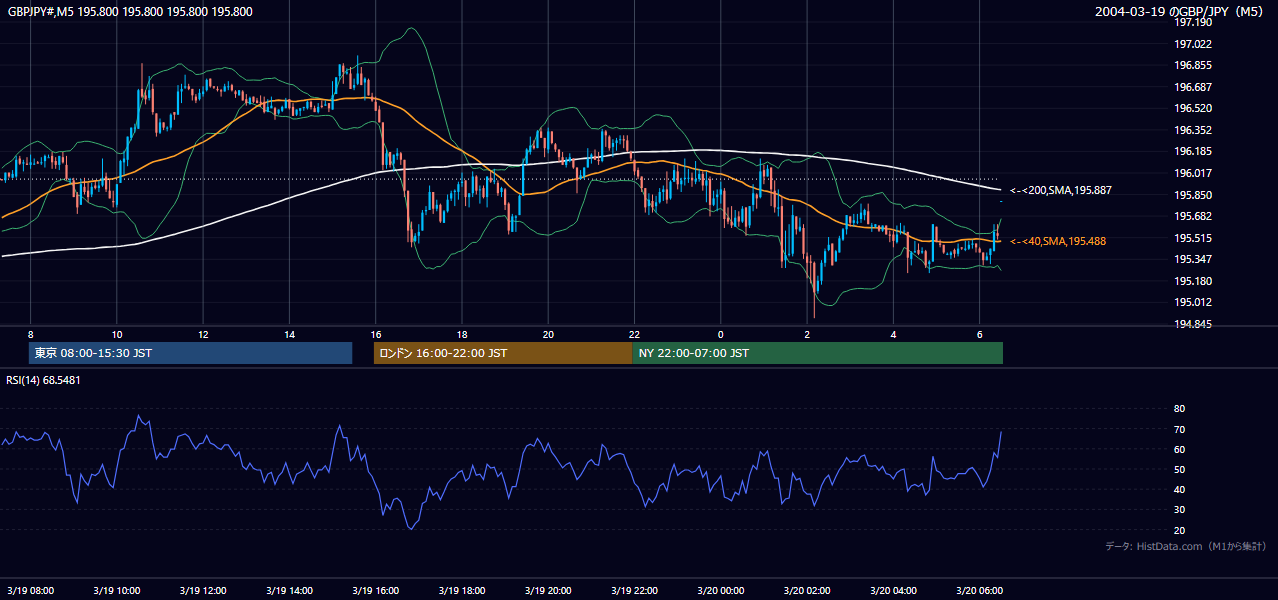Viewport: 1278px width, 600px height.
Task: Click the RSI(14) 68.5481 indicator label
Action: (44, 380)
